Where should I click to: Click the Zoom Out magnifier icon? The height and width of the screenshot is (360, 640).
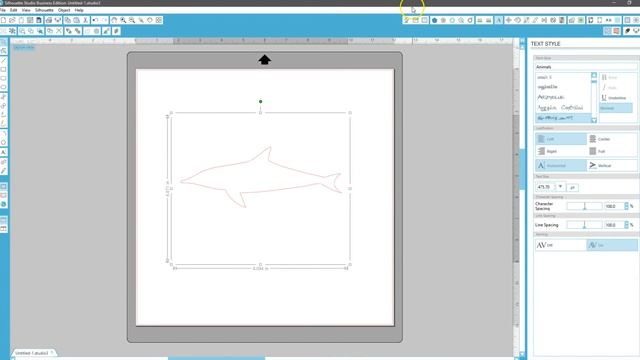pos(132,20)
